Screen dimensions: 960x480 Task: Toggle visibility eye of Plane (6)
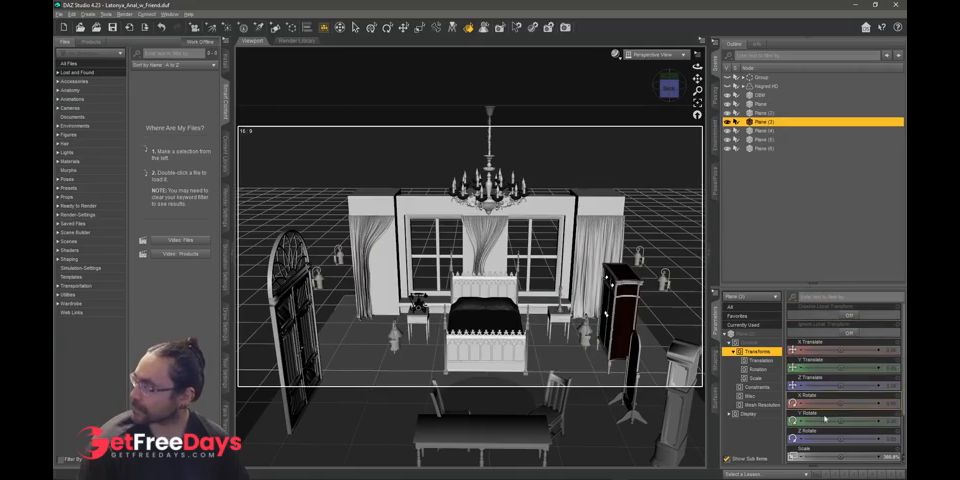click(x=727, y=149)
